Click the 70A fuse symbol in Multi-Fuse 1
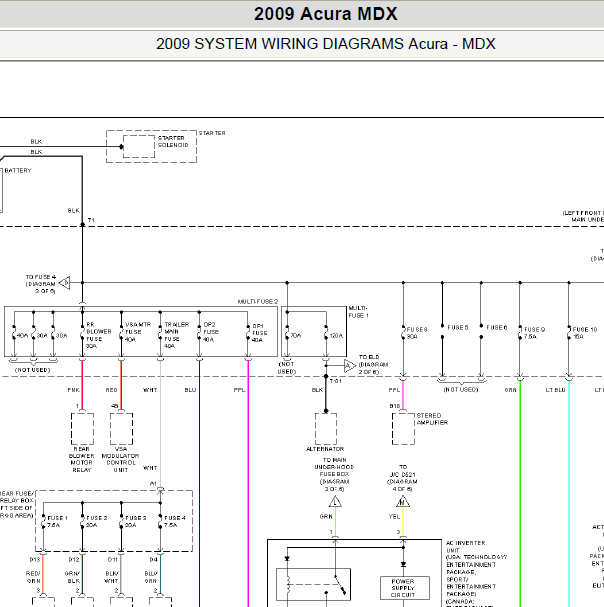 click(x=287, y=335)
